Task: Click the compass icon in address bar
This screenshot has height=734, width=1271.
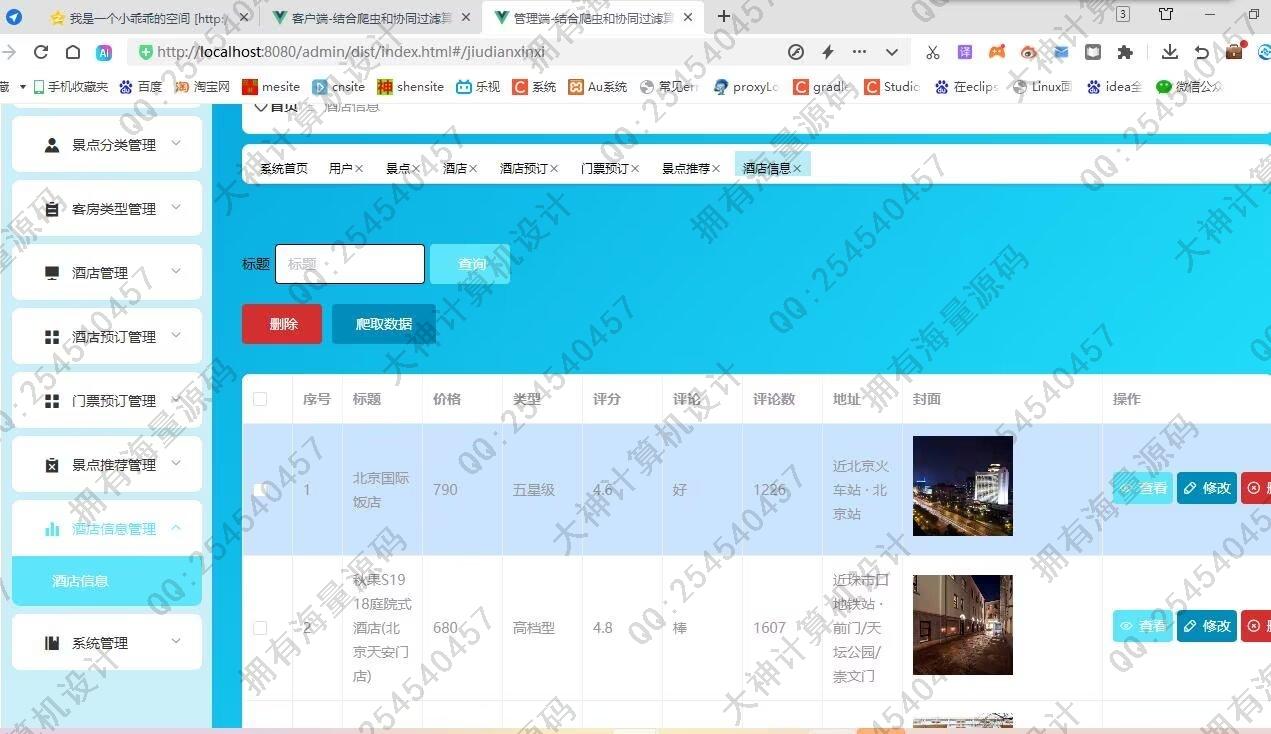Action: click(796, 52)
